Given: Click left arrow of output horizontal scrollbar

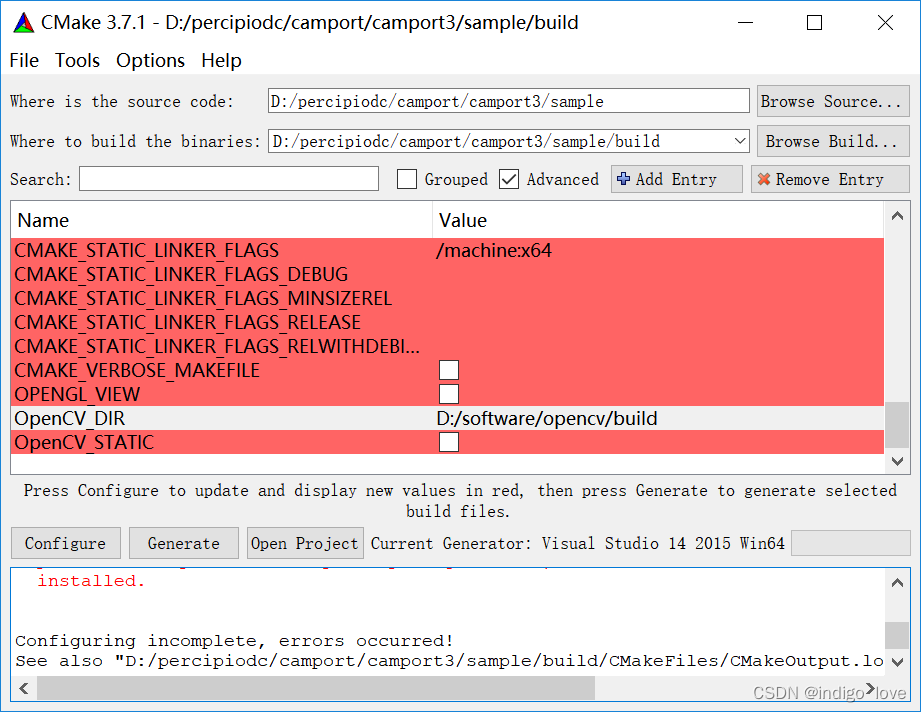Looking at the screenshot, I should tap(24, 688).
